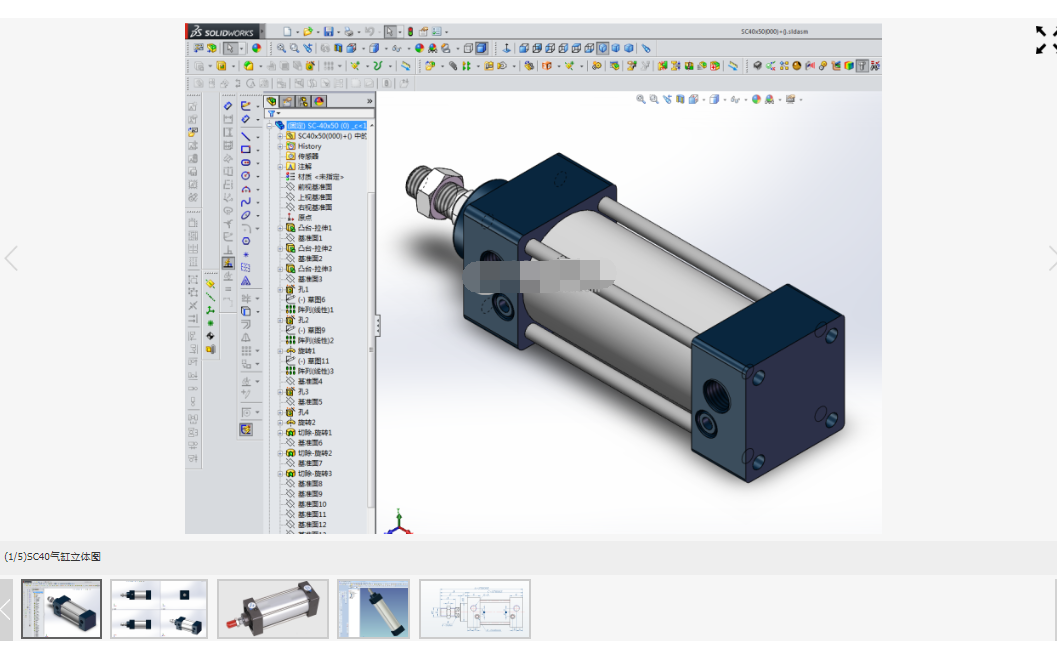The width and height of the screenshot is (1057, 651).
Task: Toggle the wireframe box display button
Action: tap(468, 49)
